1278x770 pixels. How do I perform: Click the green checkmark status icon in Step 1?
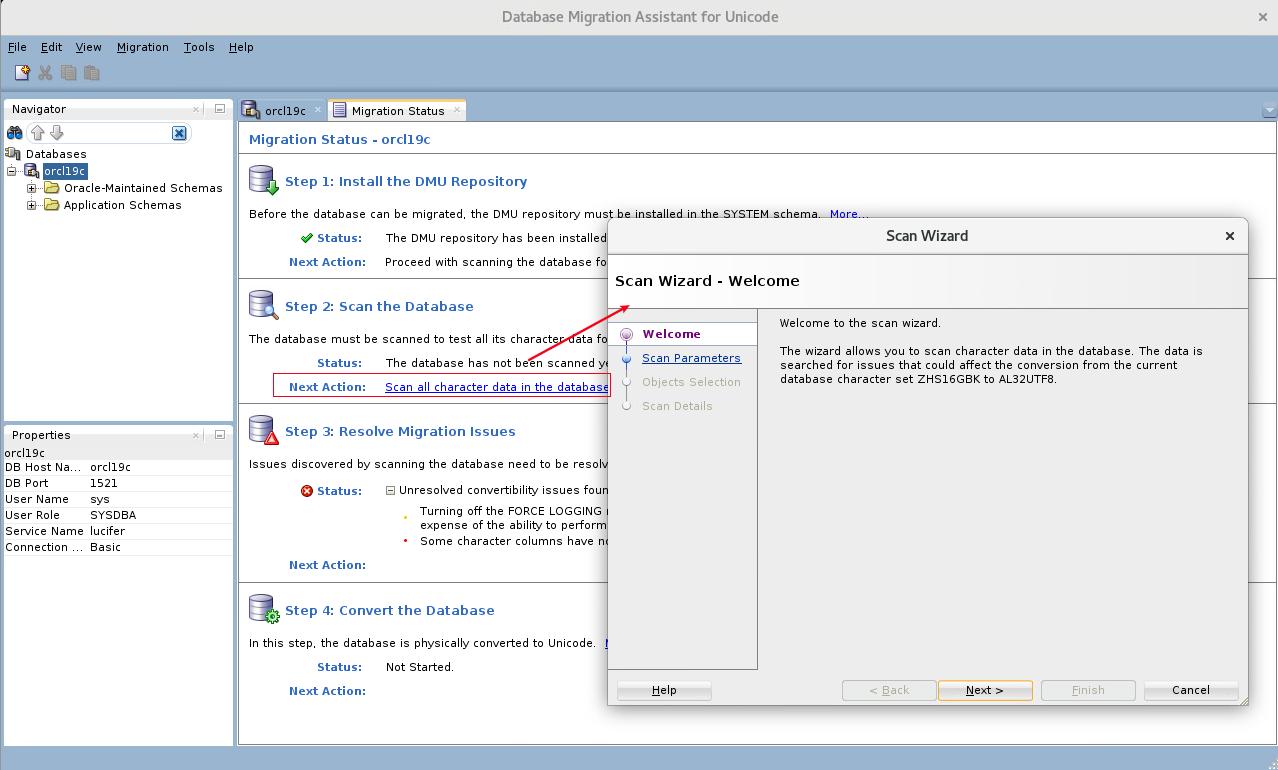pyautogui.click(x=307, y=238)
